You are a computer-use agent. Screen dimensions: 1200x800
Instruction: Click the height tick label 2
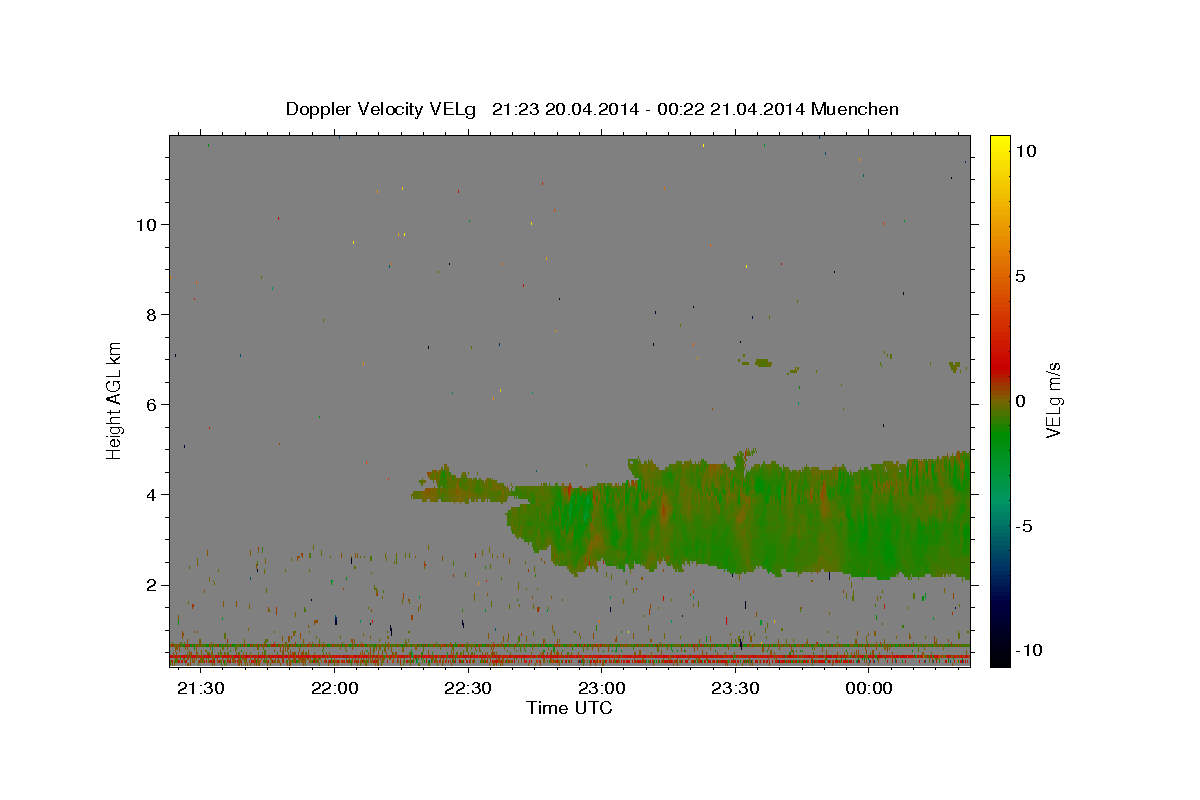pos(150,585)
